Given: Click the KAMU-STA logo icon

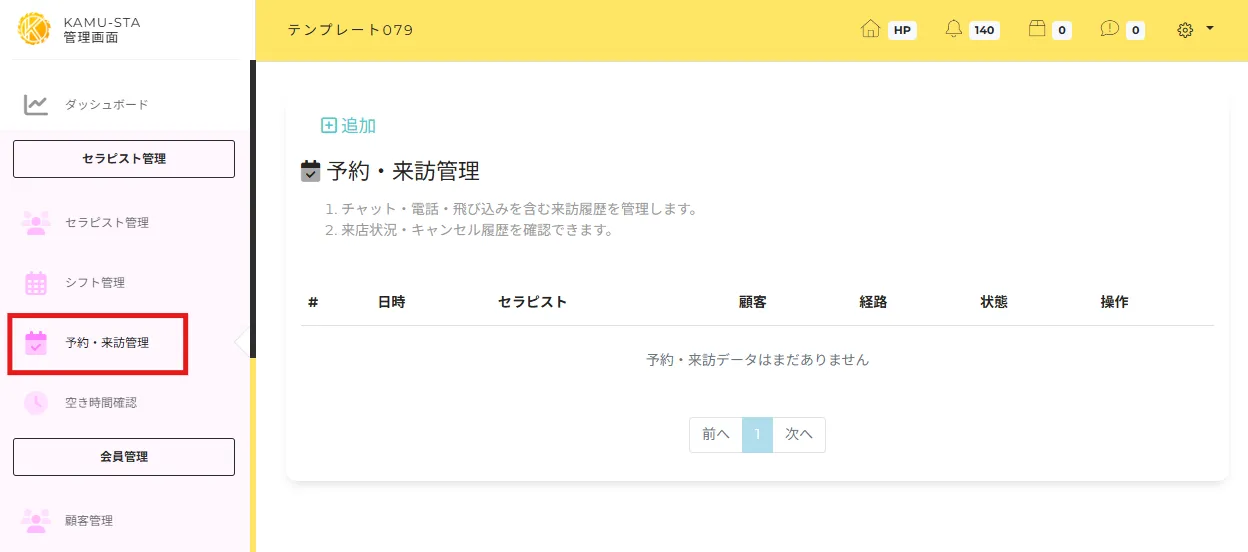Looking at the screenshot, I should coord(34,29).
